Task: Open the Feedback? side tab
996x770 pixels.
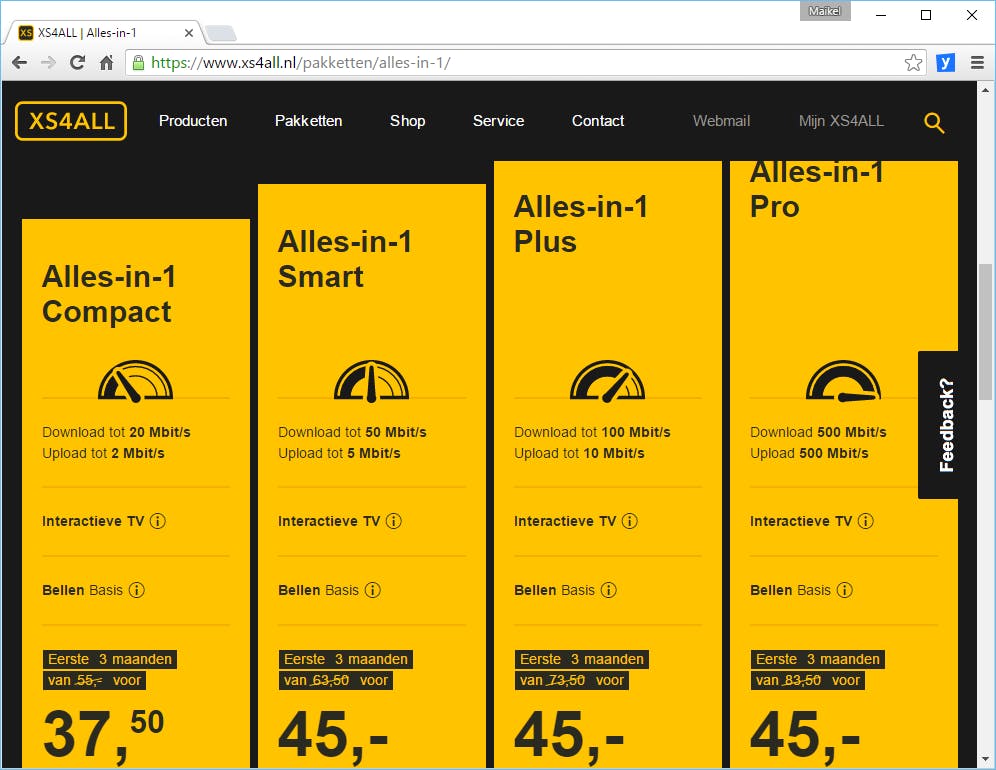Action: point(938,425)
